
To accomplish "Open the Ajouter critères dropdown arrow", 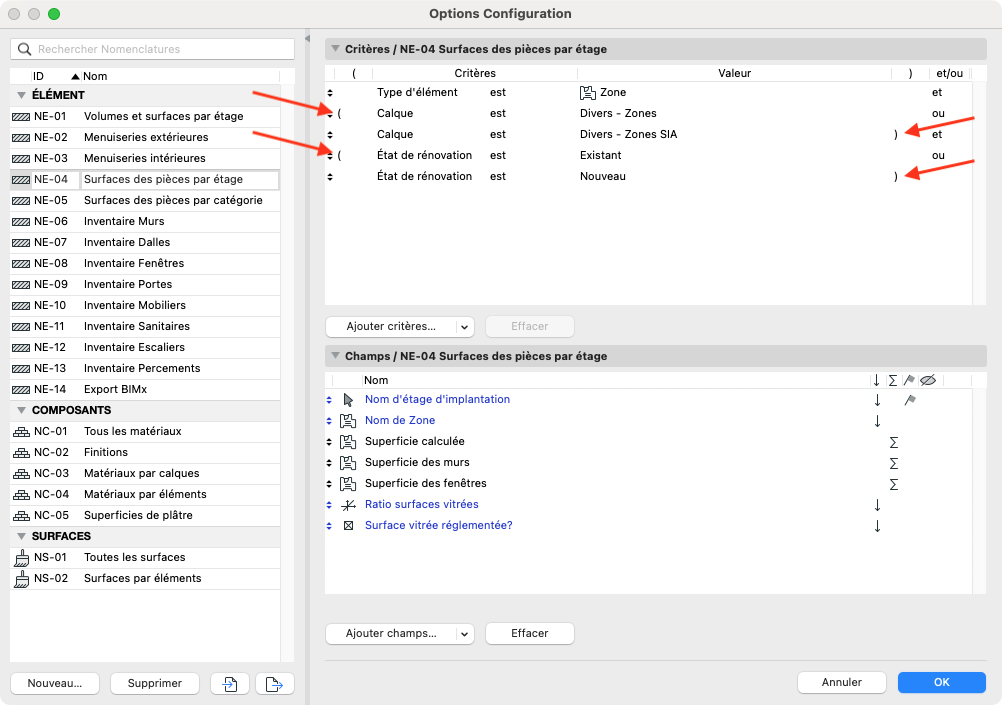I will click(465, 327).
